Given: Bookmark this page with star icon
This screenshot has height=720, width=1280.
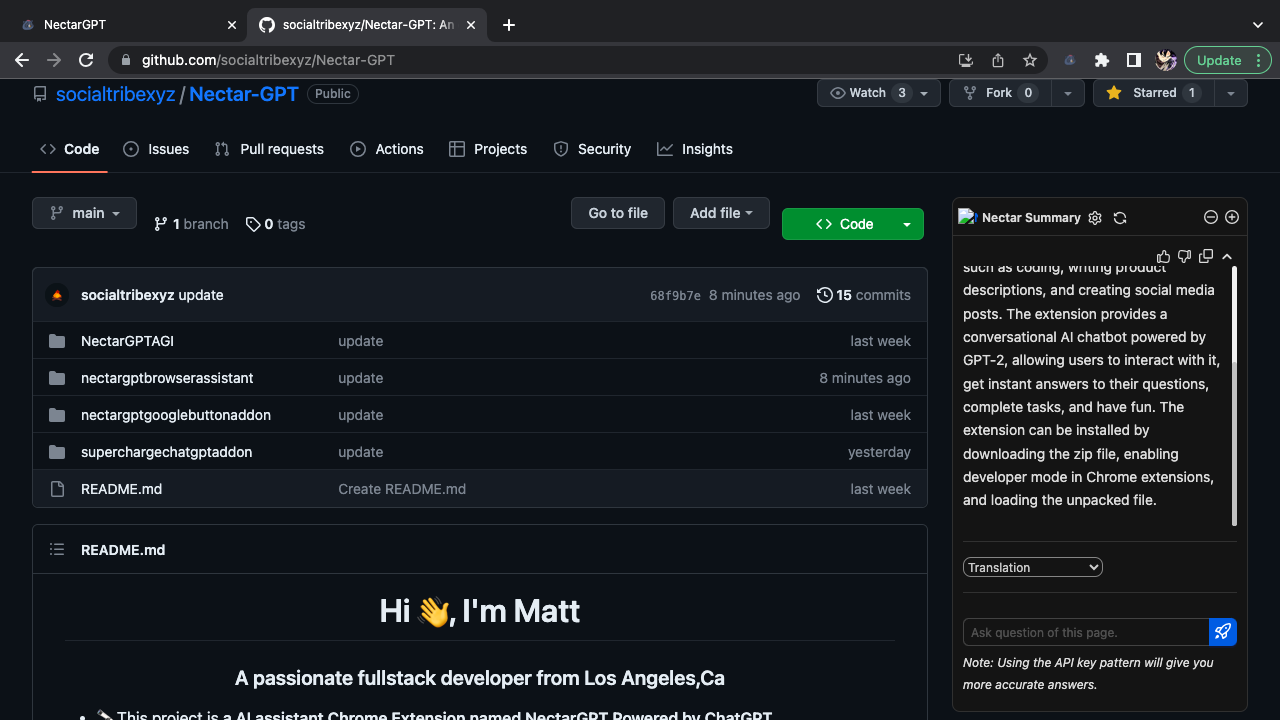Looking at the screenshot, I should [x=1030, y=60].
